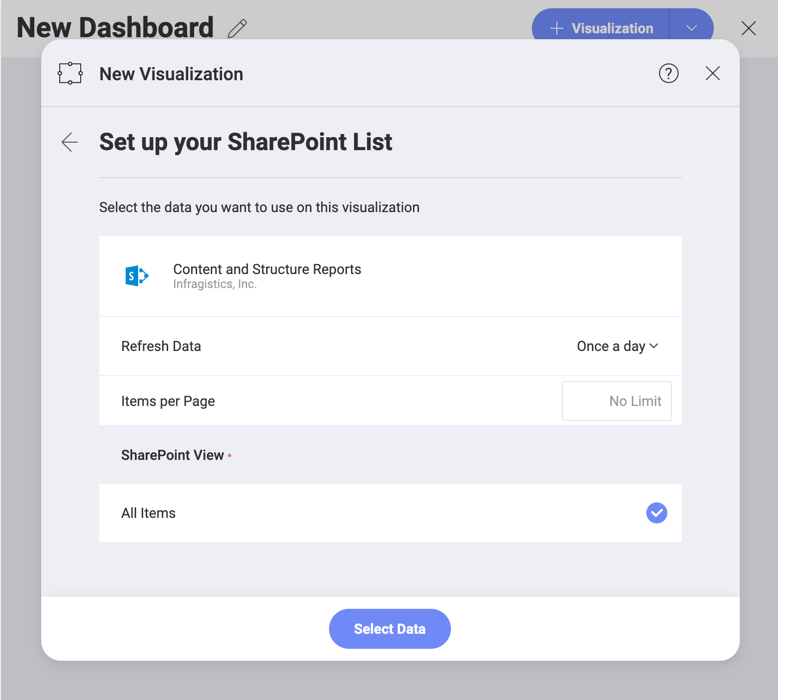Screen dimensions: 800x700
Task: Click the New Dashboard title
Action: click(x=115, y=28)
